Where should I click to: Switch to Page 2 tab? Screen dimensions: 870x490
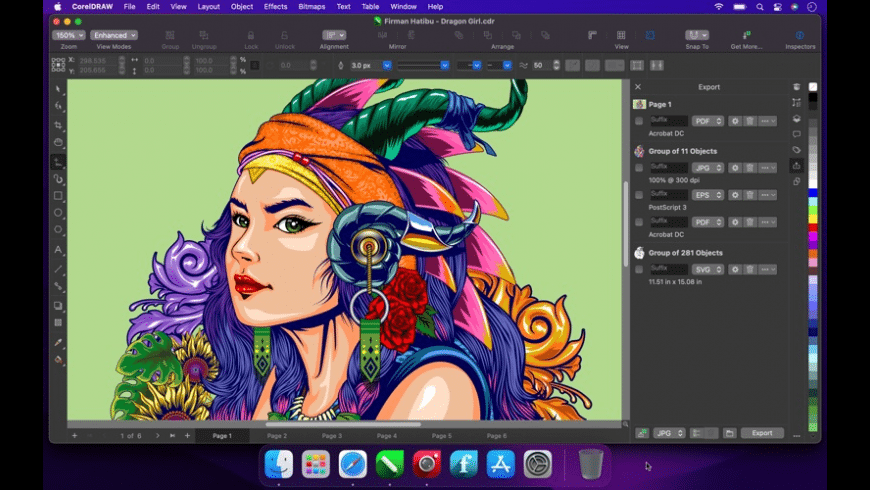tap(277, 436)
